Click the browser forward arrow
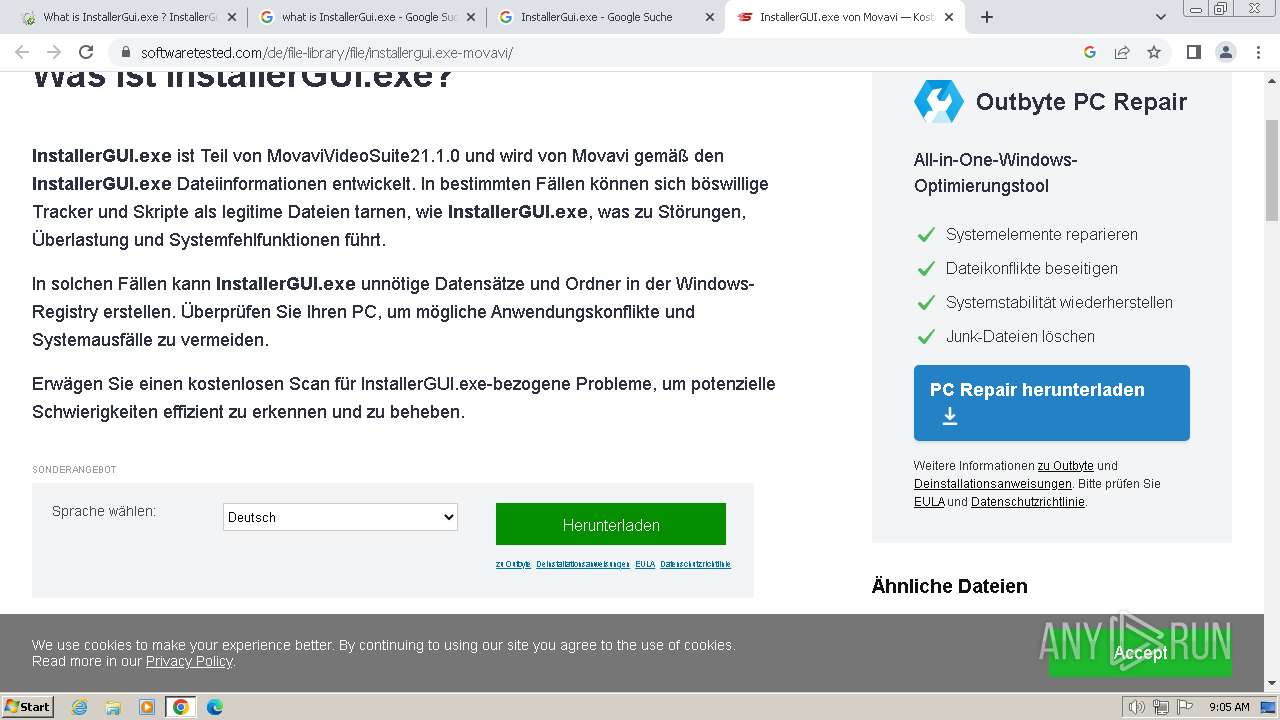 [x=54, y=52]
